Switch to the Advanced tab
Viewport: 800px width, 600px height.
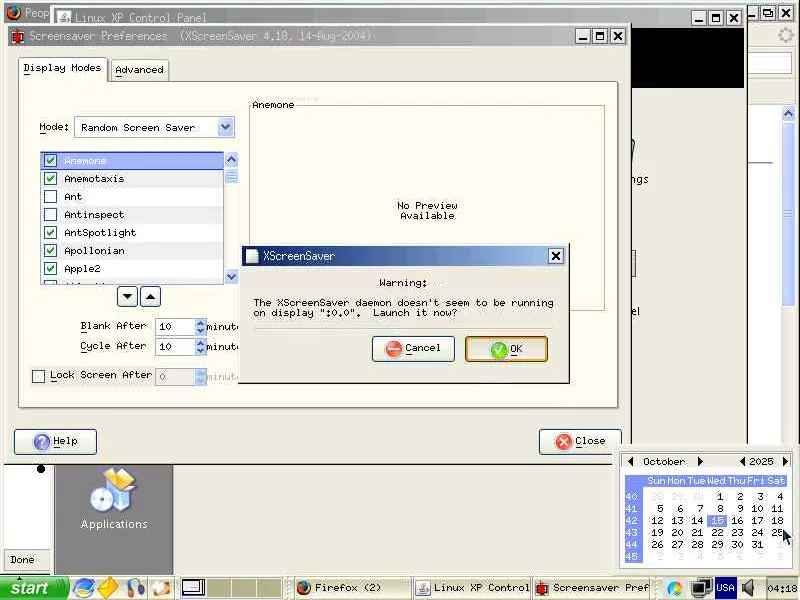pyautogui.click(x=139, y=70)
